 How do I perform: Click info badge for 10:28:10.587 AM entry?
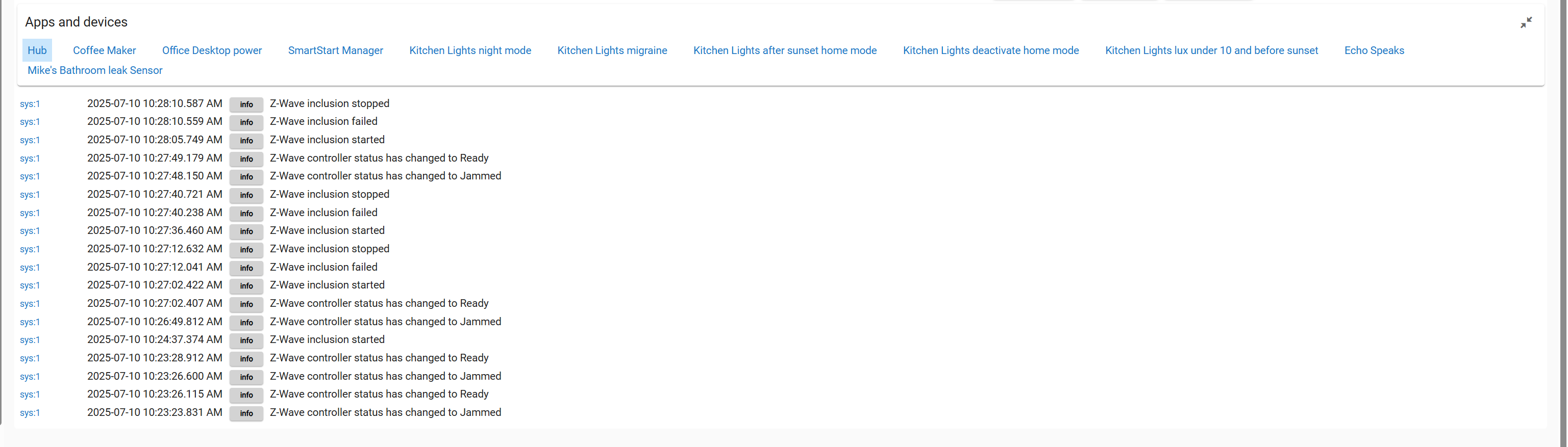tap(246, 104)
